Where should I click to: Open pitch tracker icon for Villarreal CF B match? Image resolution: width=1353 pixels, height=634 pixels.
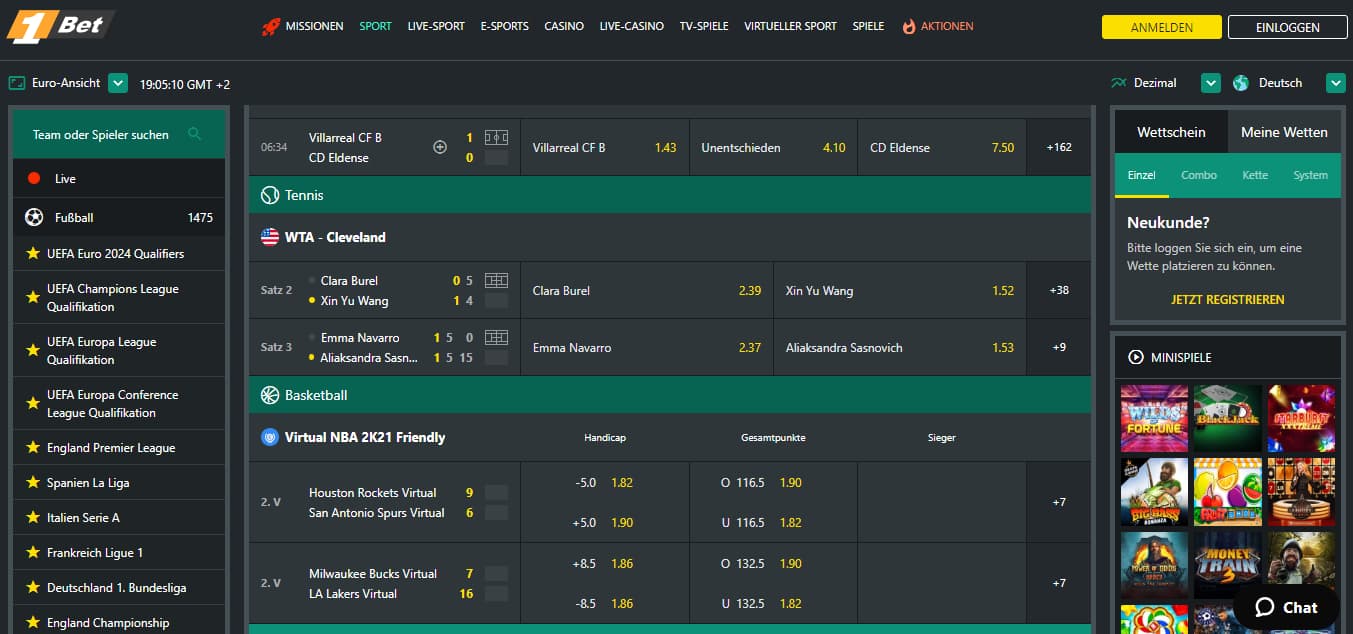[496, 137]
